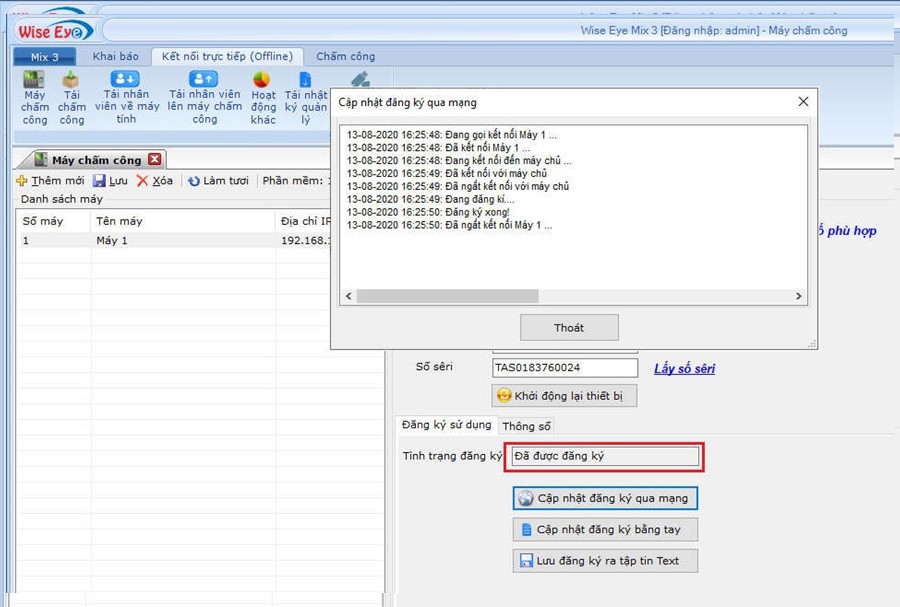Click the Wise Eye logo
The width and height of the screenshot is (900, 607).
pyautogui.click(x=55, y=30)
